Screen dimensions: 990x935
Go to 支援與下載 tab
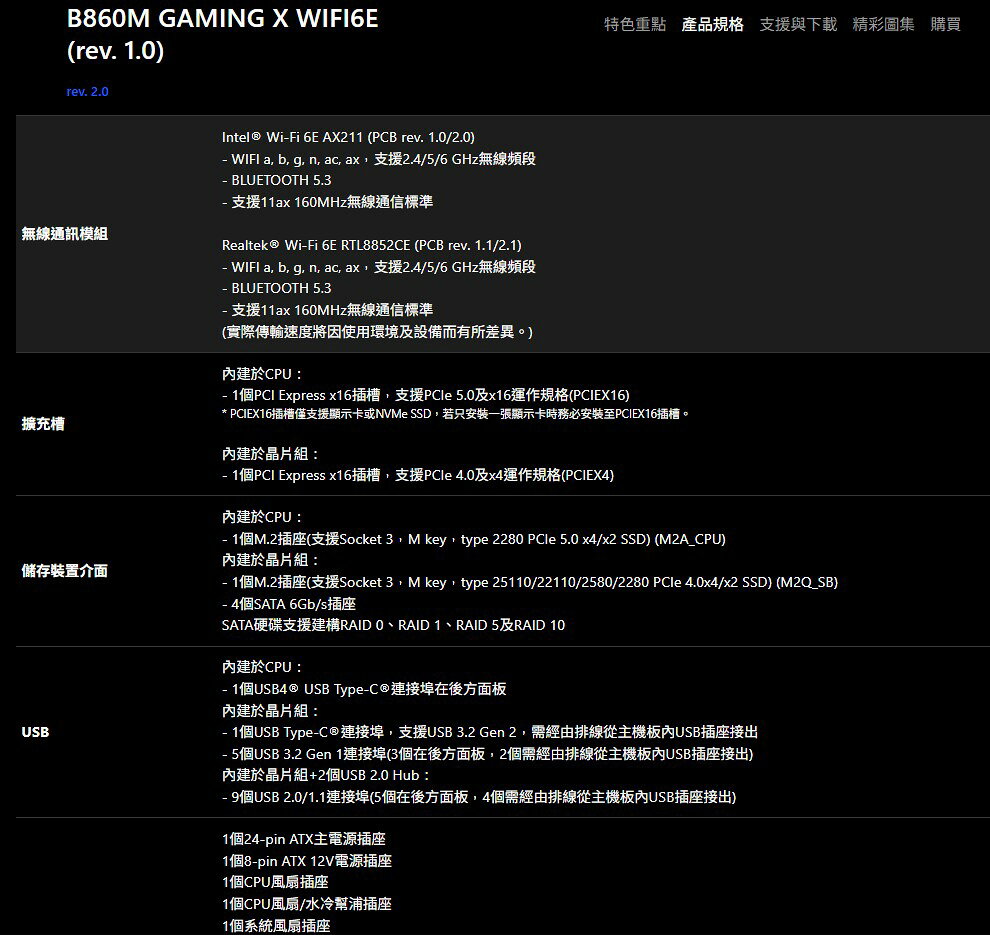click(798, 24)
